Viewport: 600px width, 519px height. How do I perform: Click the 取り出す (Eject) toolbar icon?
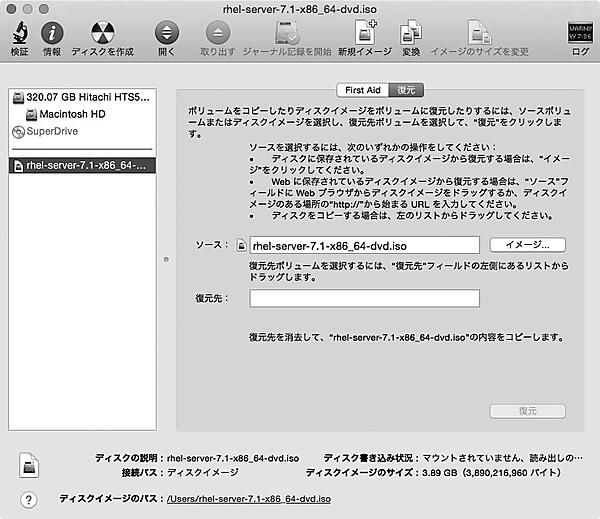pos(217,34)
